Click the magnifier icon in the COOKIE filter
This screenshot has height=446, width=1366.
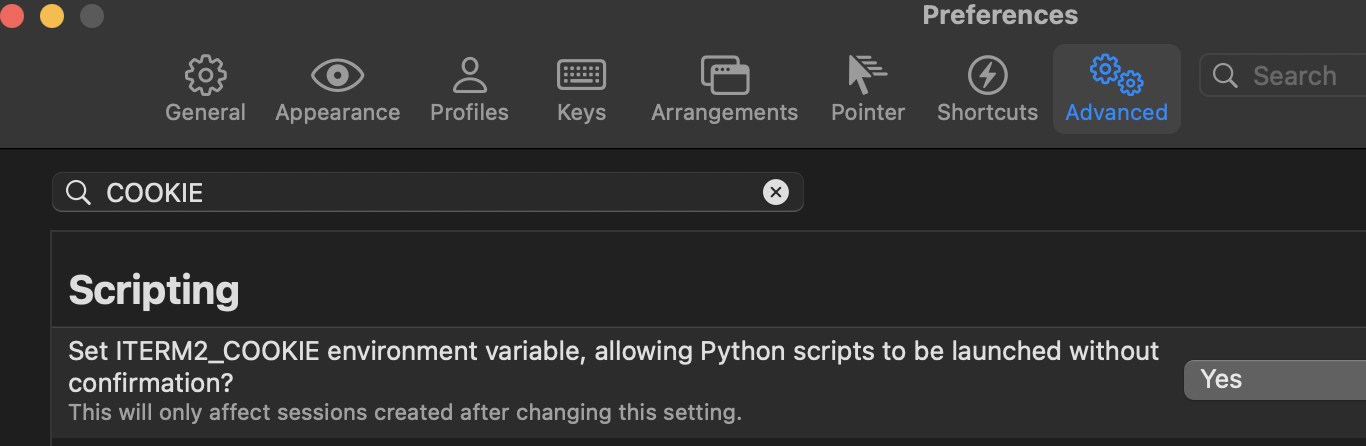point(78,192)
